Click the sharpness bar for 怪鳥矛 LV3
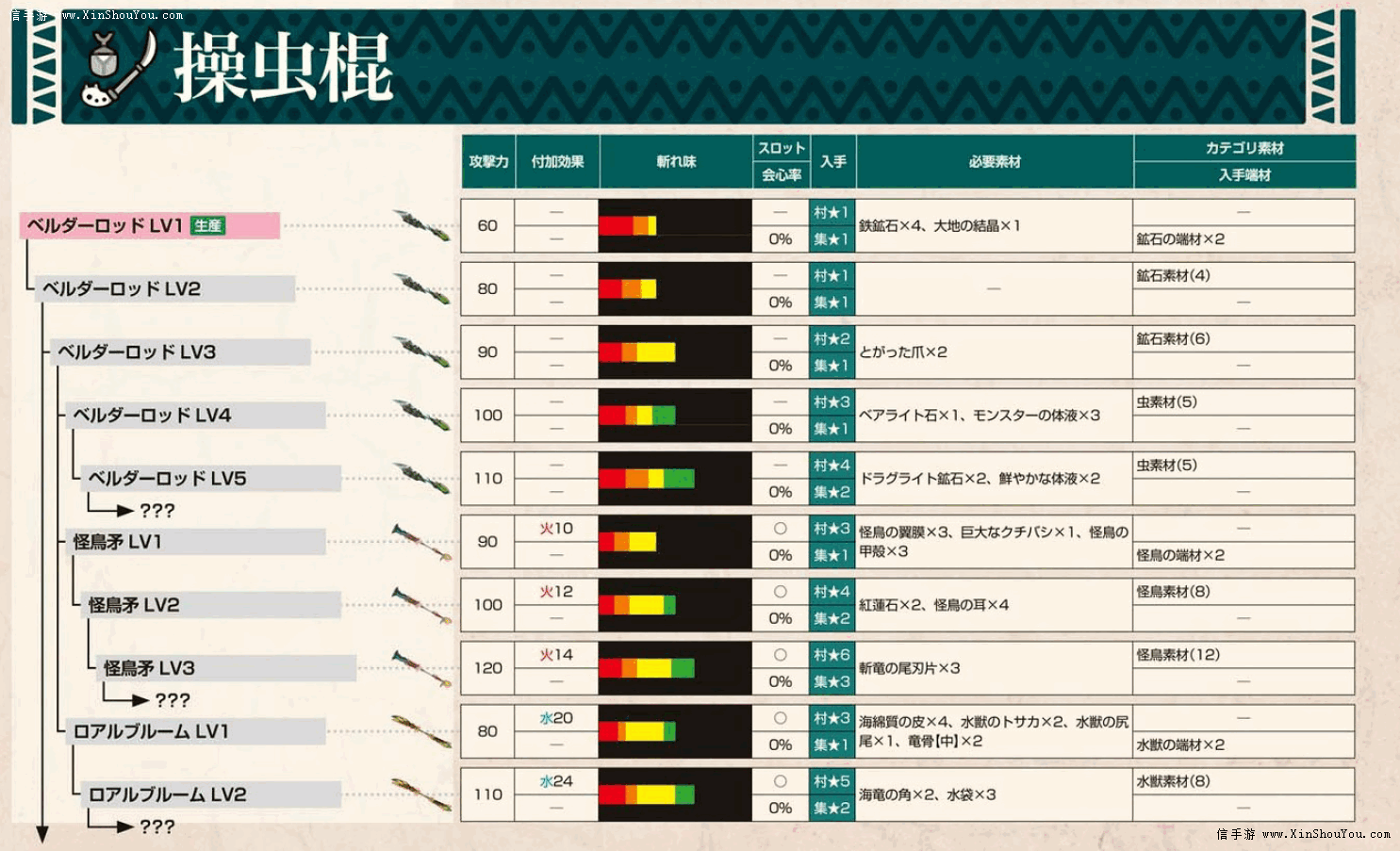Viewport: 1400px width, 851px height. [647, 668]
